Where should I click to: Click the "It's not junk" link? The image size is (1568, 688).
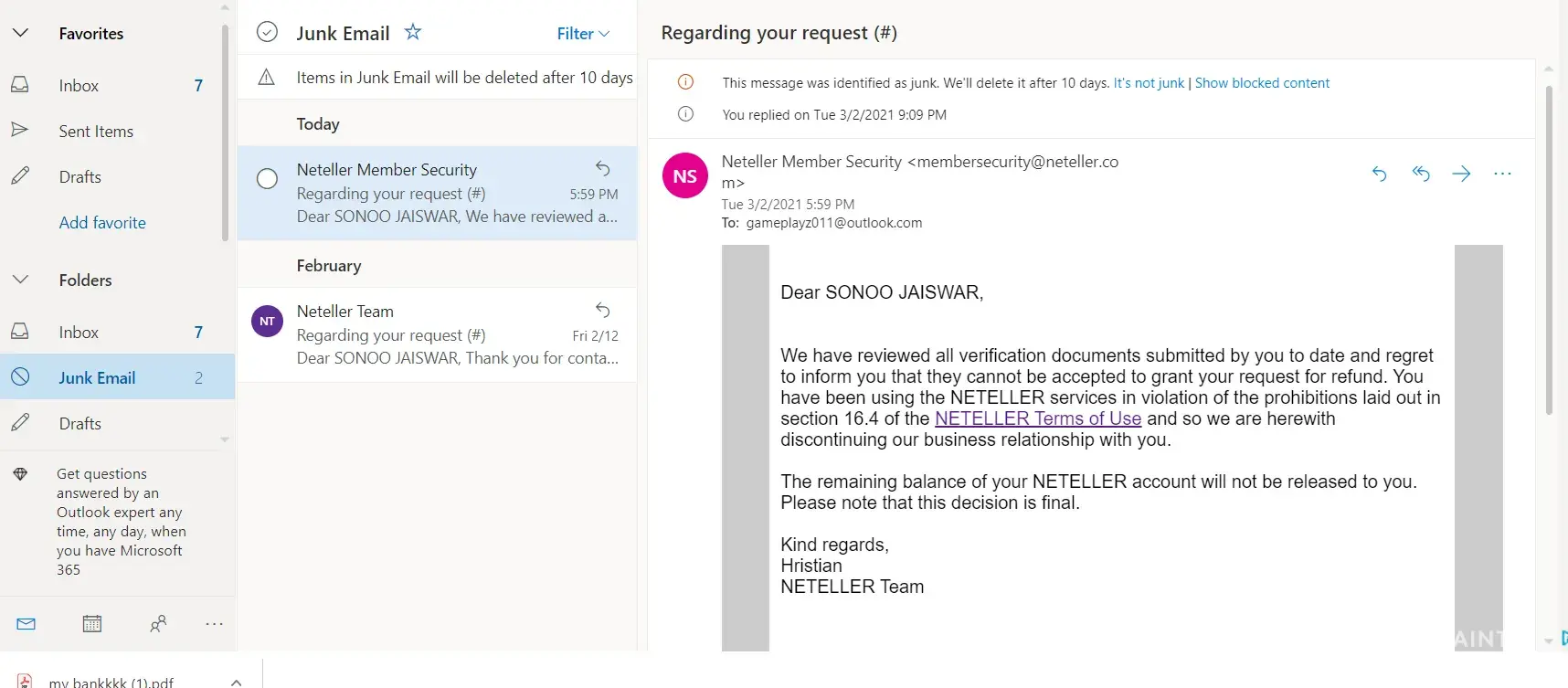pyautogui.click(x=1148, y=83)
